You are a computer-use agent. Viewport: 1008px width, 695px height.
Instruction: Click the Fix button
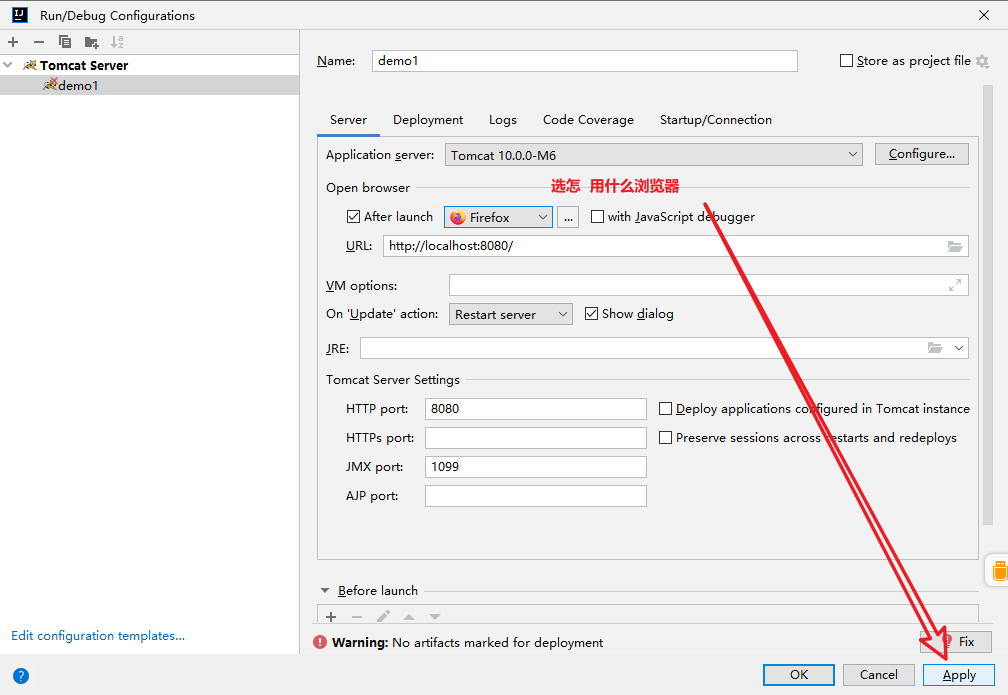tap(956, 642)
